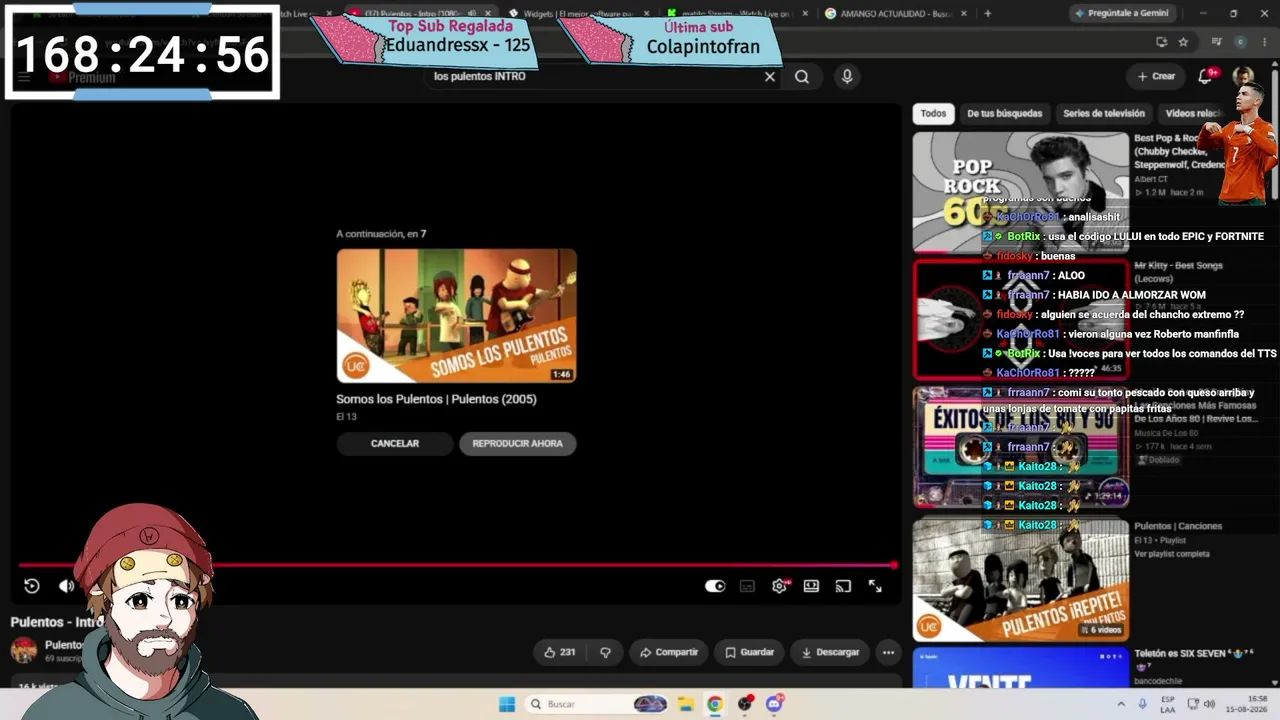Open the more actions three-dot menu
The image size is (1280, 720).
(888, 652)
